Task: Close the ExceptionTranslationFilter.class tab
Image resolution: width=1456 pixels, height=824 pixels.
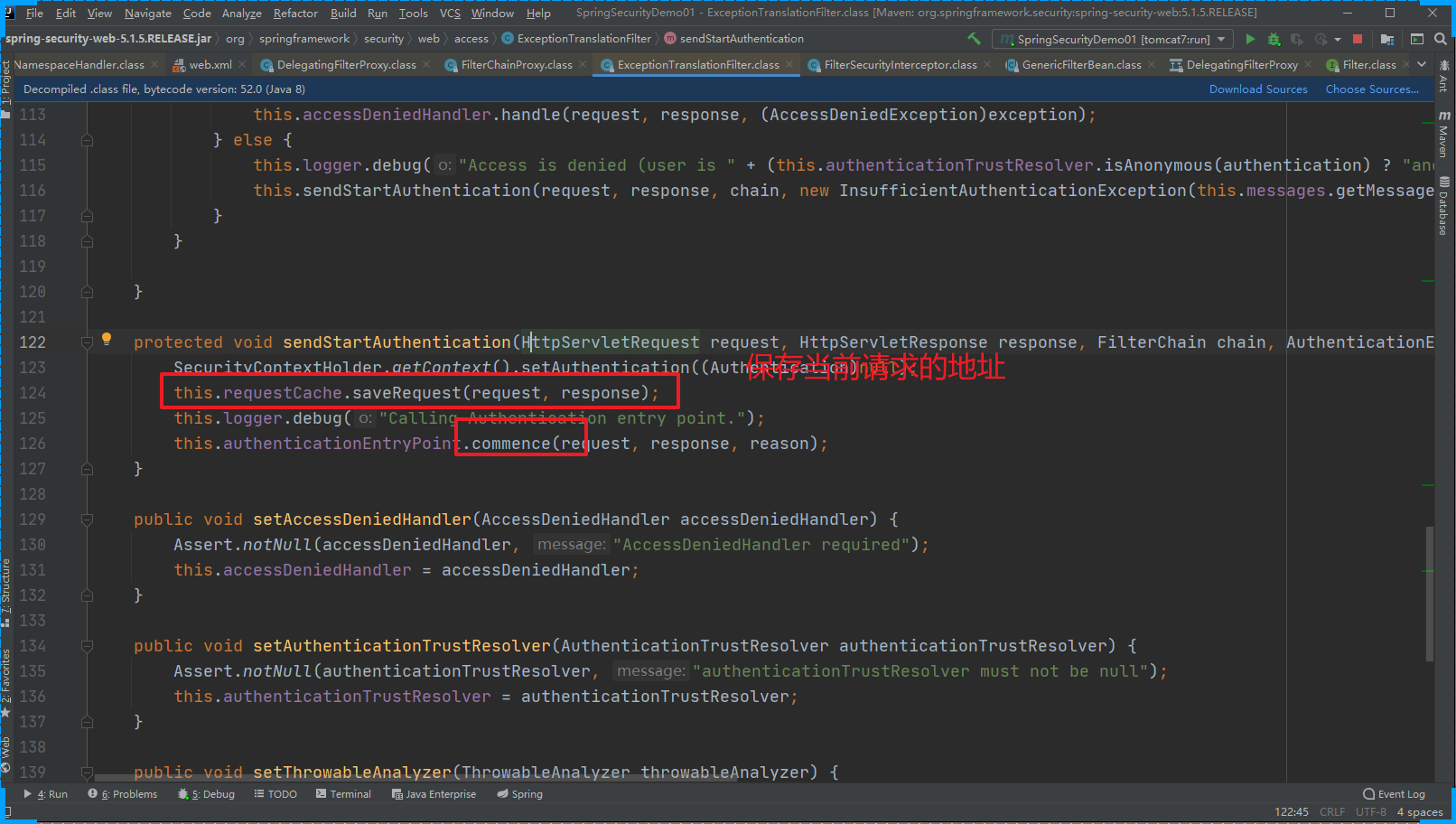Action: pyautogui.click(x=789, y=64)
